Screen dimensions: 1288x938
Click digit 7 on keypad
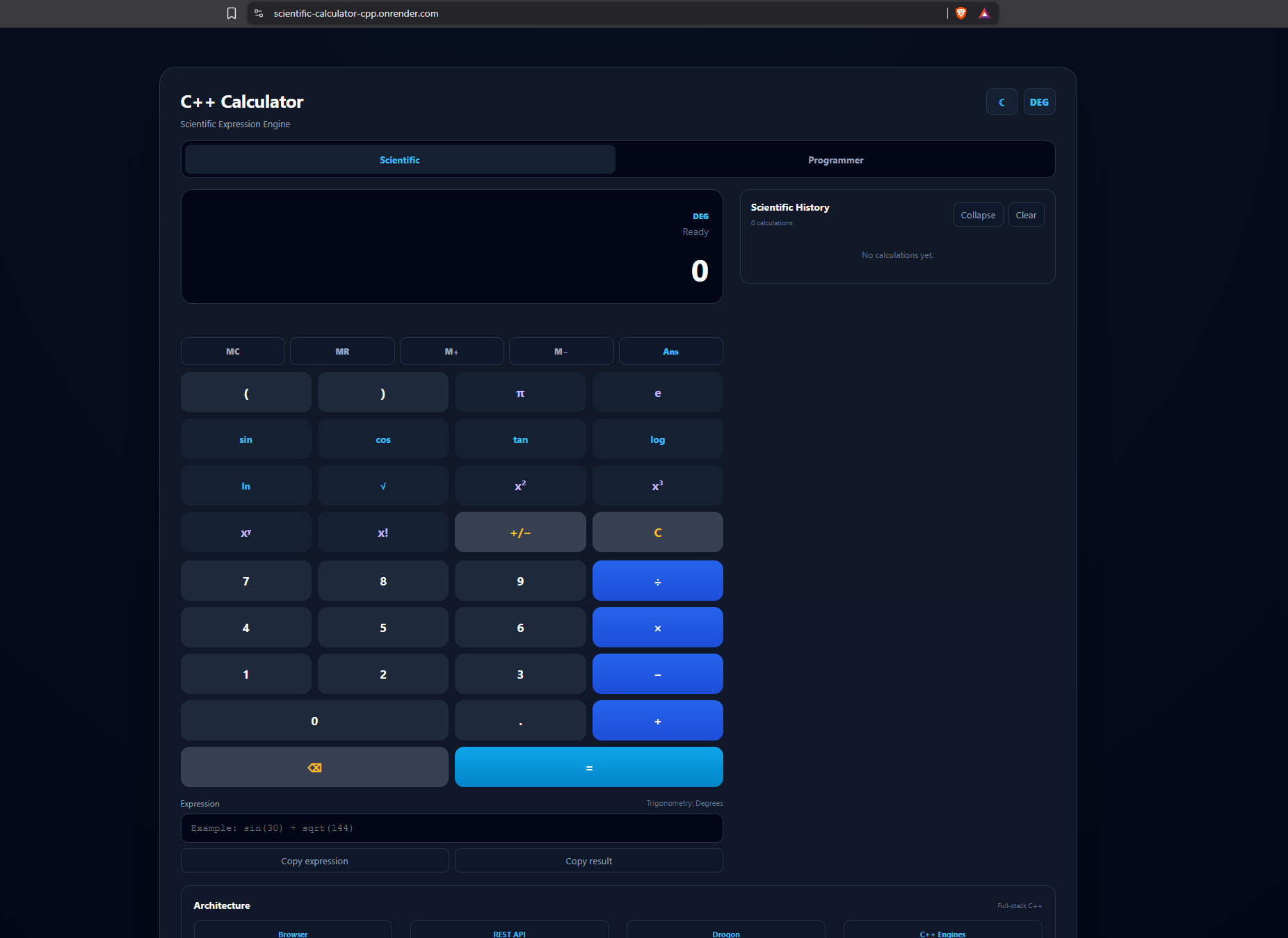[246, 581]
